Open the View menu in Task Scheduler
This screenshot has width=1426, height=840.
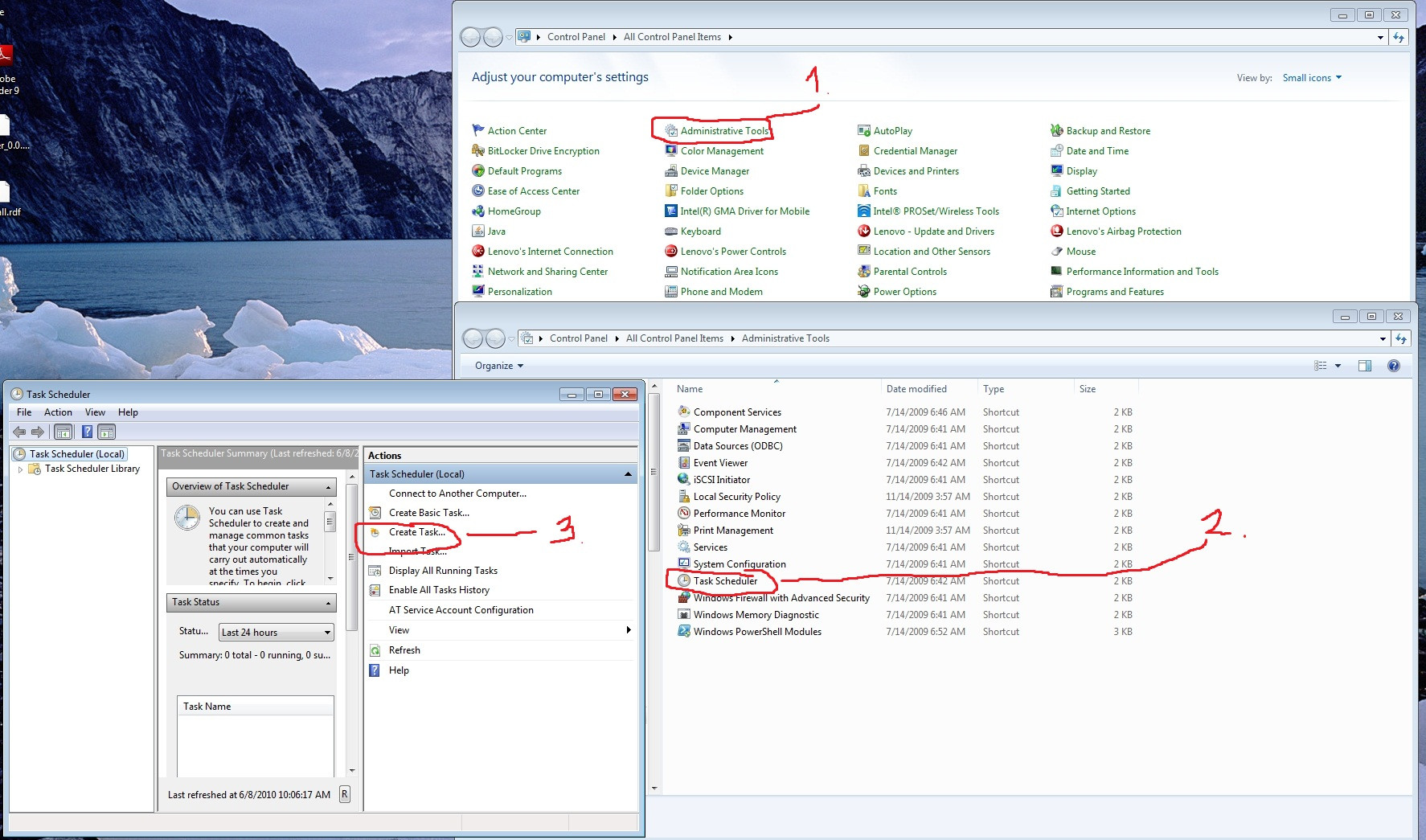(x=95, y=412)
